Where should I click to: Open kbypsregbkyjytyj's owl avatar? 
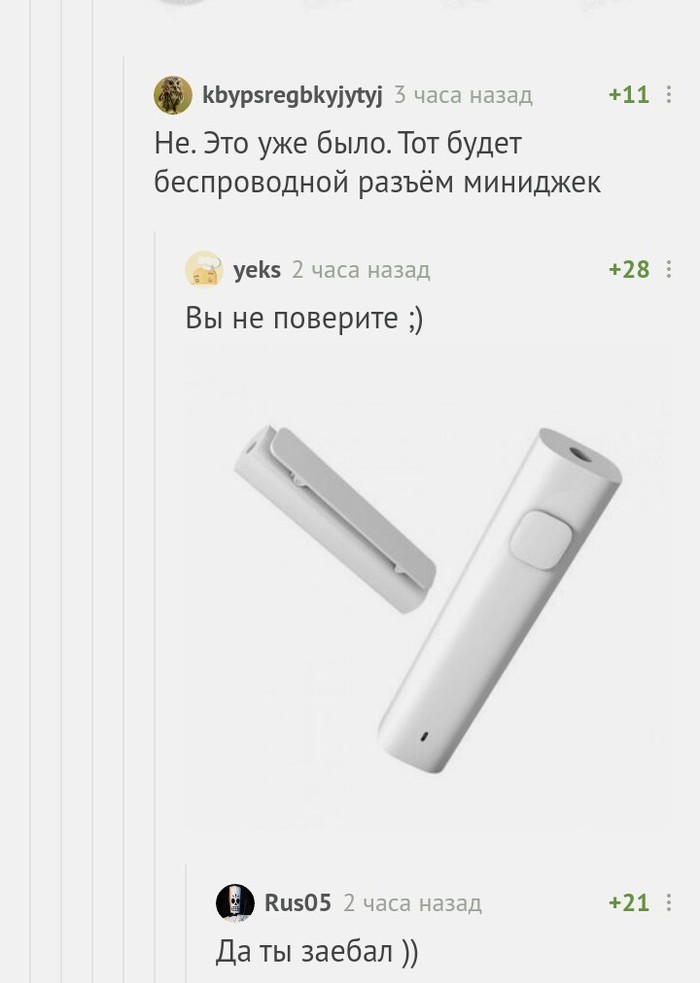click(x=173, y=95)
